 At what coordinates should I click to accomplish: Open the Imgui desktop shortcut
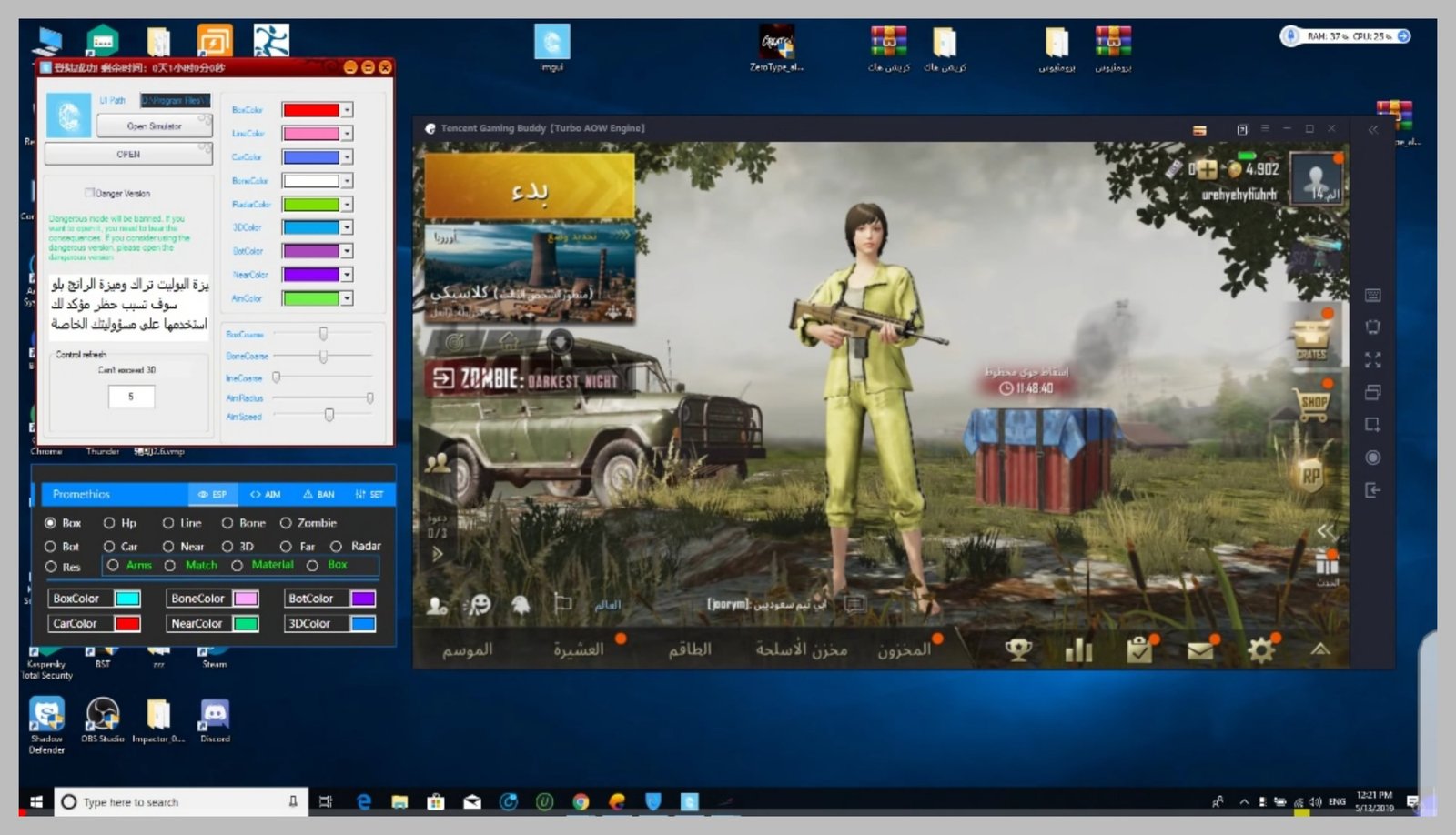[551, 47]
